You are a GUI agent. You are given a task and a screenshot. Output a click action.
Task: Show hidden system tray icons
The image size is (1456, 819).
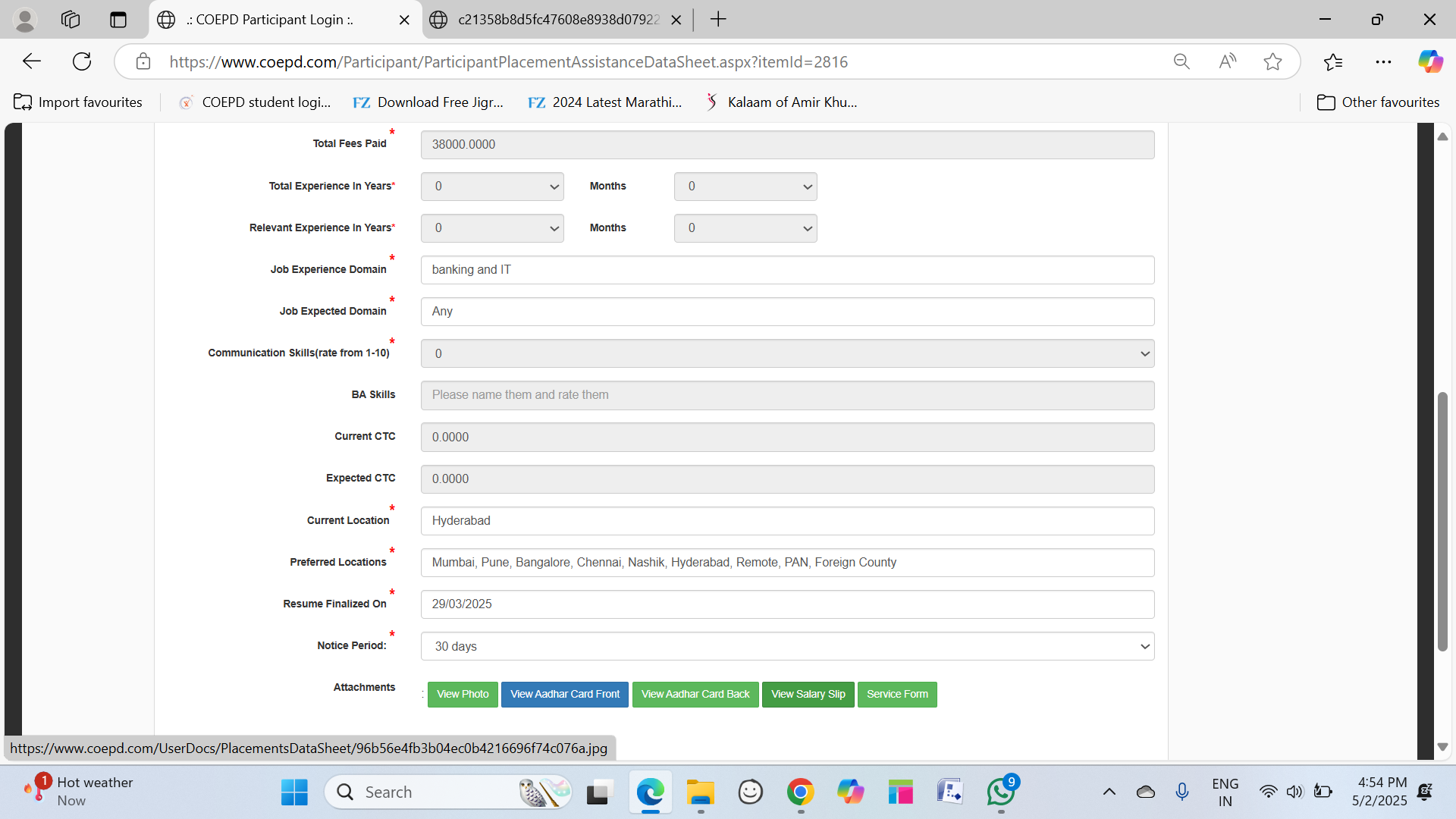pos(1109,792)
